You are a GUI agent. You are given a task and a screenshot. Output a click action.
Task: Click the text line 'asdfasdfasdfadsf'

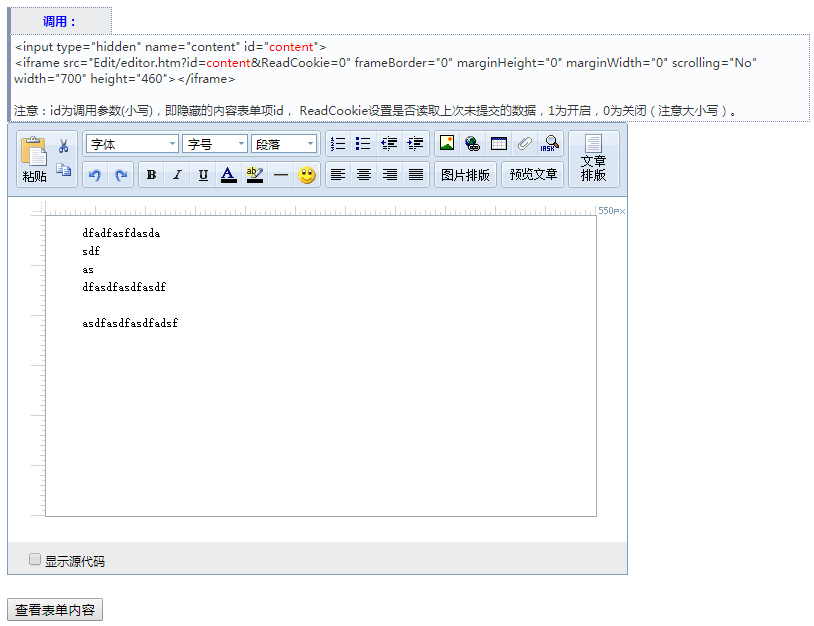(130, 323)
